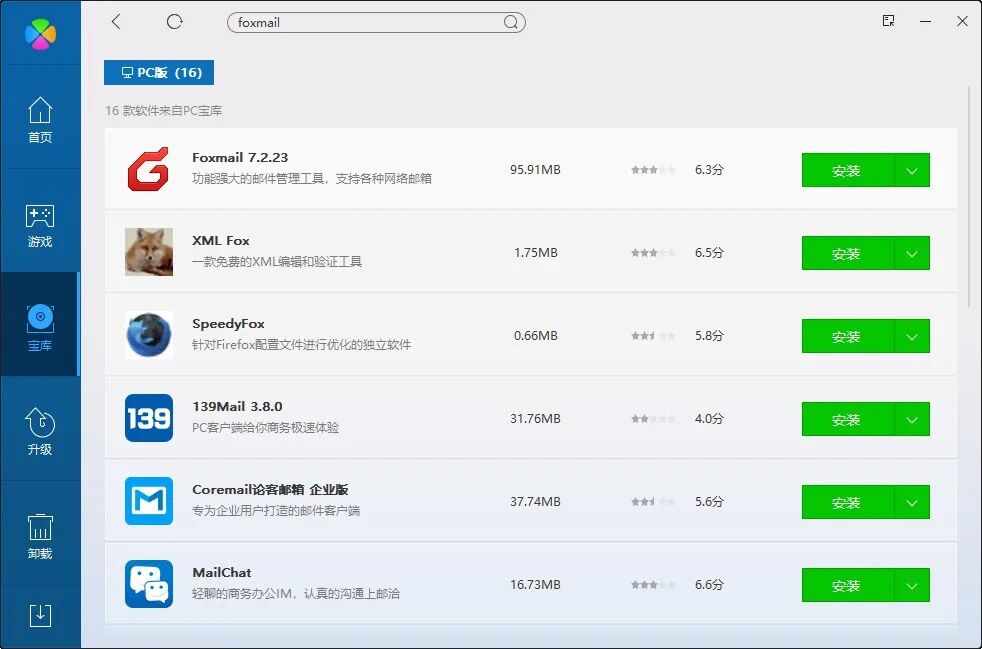Open the skin/menu icon in the title bar

coord(888,21)
